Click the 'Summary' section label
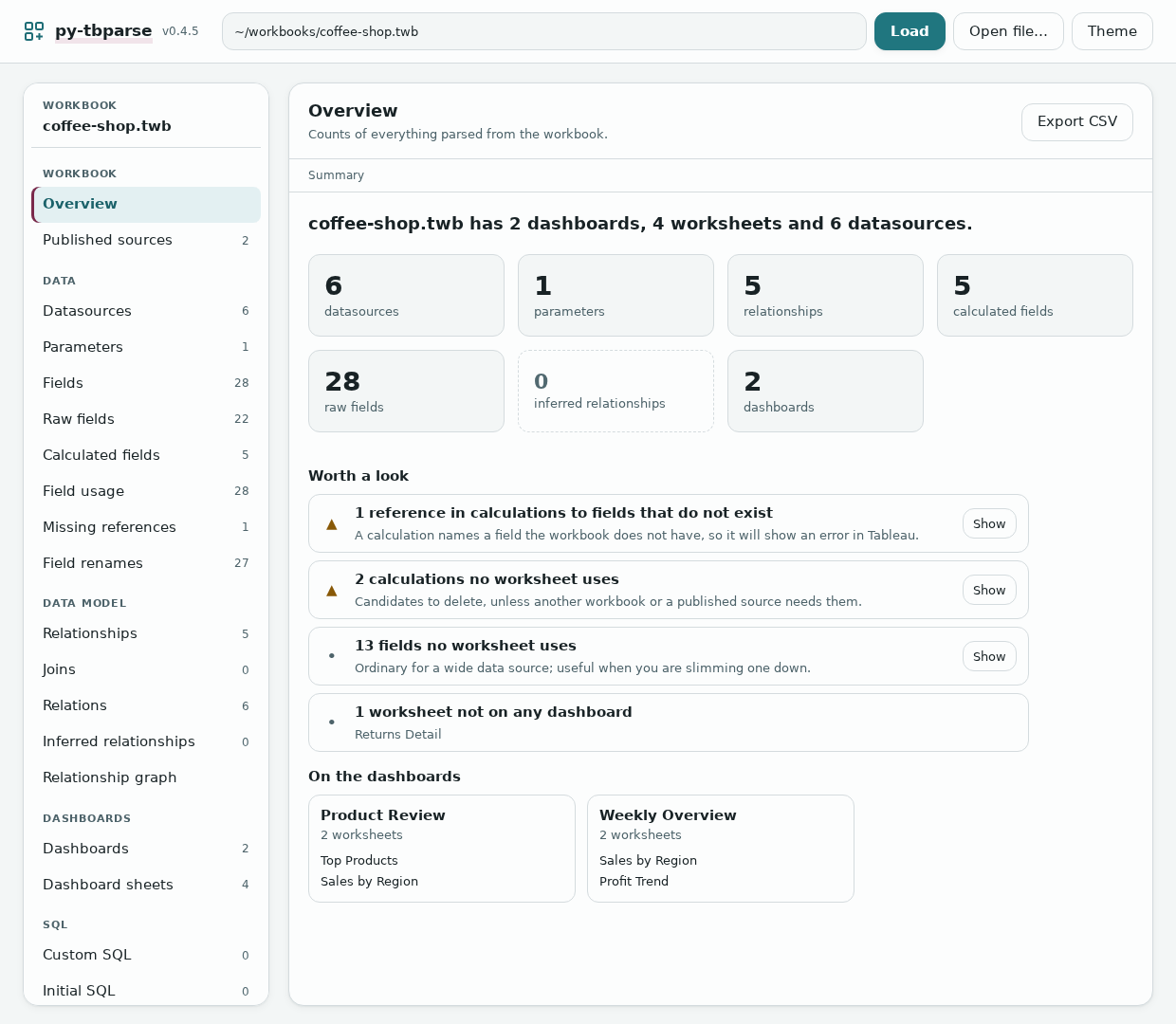1176x1024 pixels. click(336, 175)
